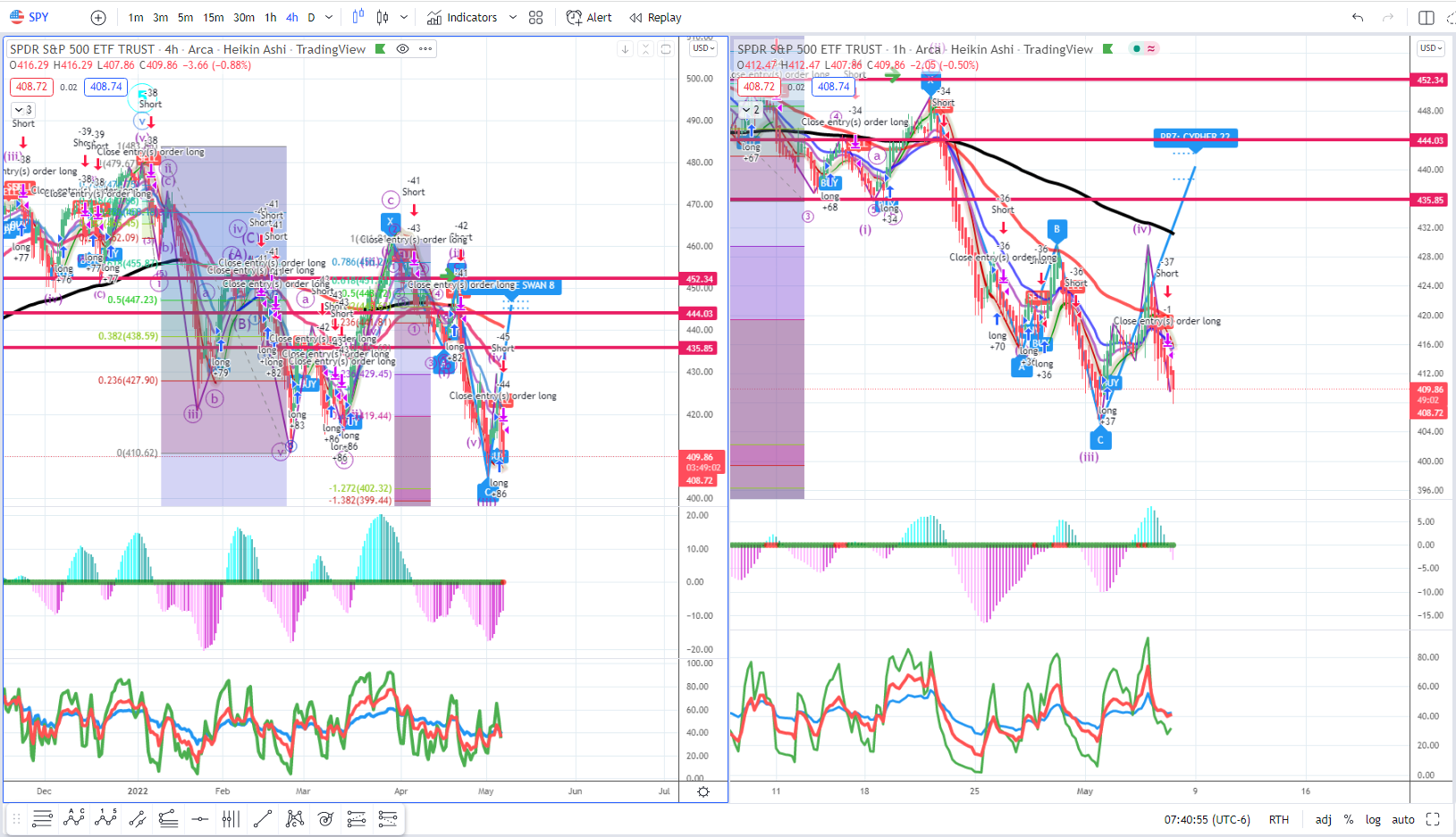Select the trend-based Fib extension tool
Viewport: 1456px width, 837px height.
pyautogui.click(x=357, y=818)
